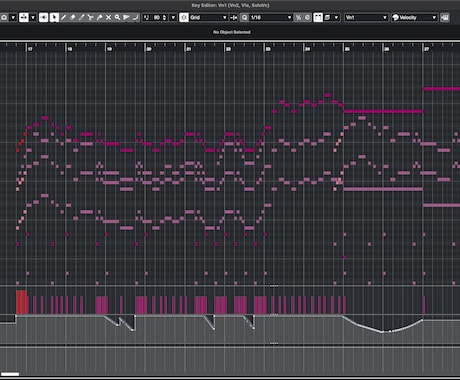460x380 pixels.
Task: Click the part list window icon
Action: click(327, 17)
